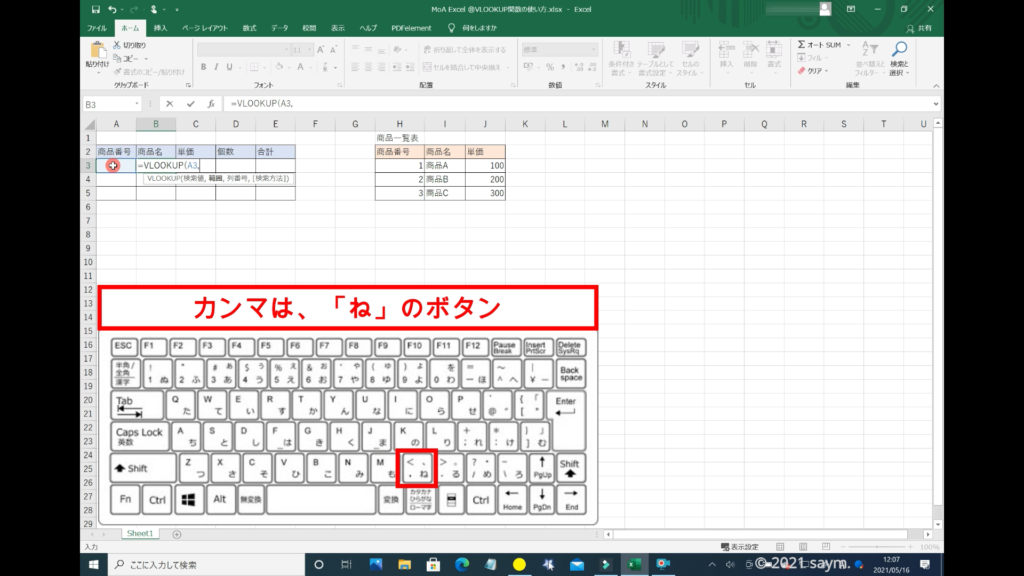The height and width of the screenshot is (576, 1024).
Task: Expand the Name Box dropdown arrow
Action: (x=137, y=103)
